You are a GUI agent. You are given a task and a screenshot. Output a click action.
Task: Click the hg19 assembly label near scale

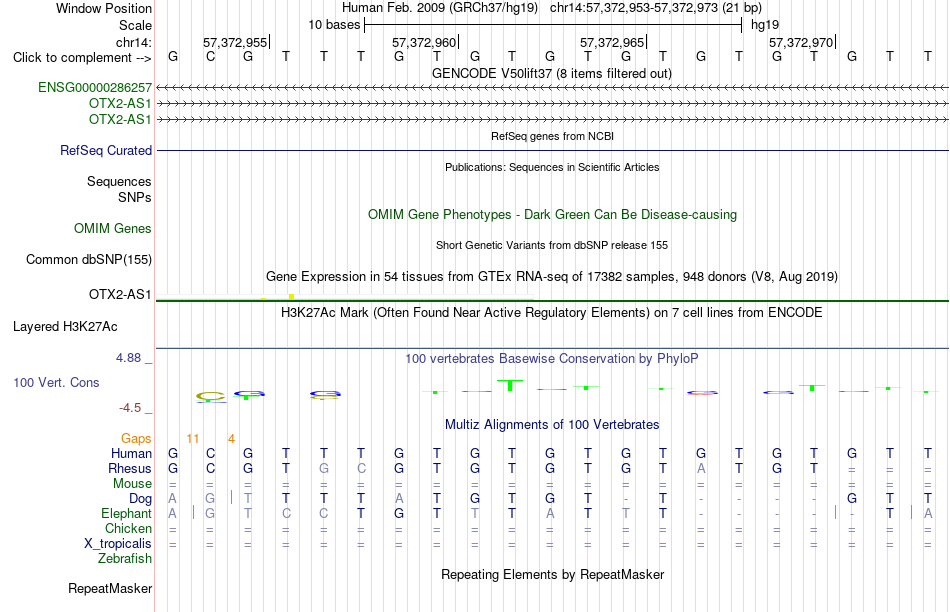coord(765,25)
